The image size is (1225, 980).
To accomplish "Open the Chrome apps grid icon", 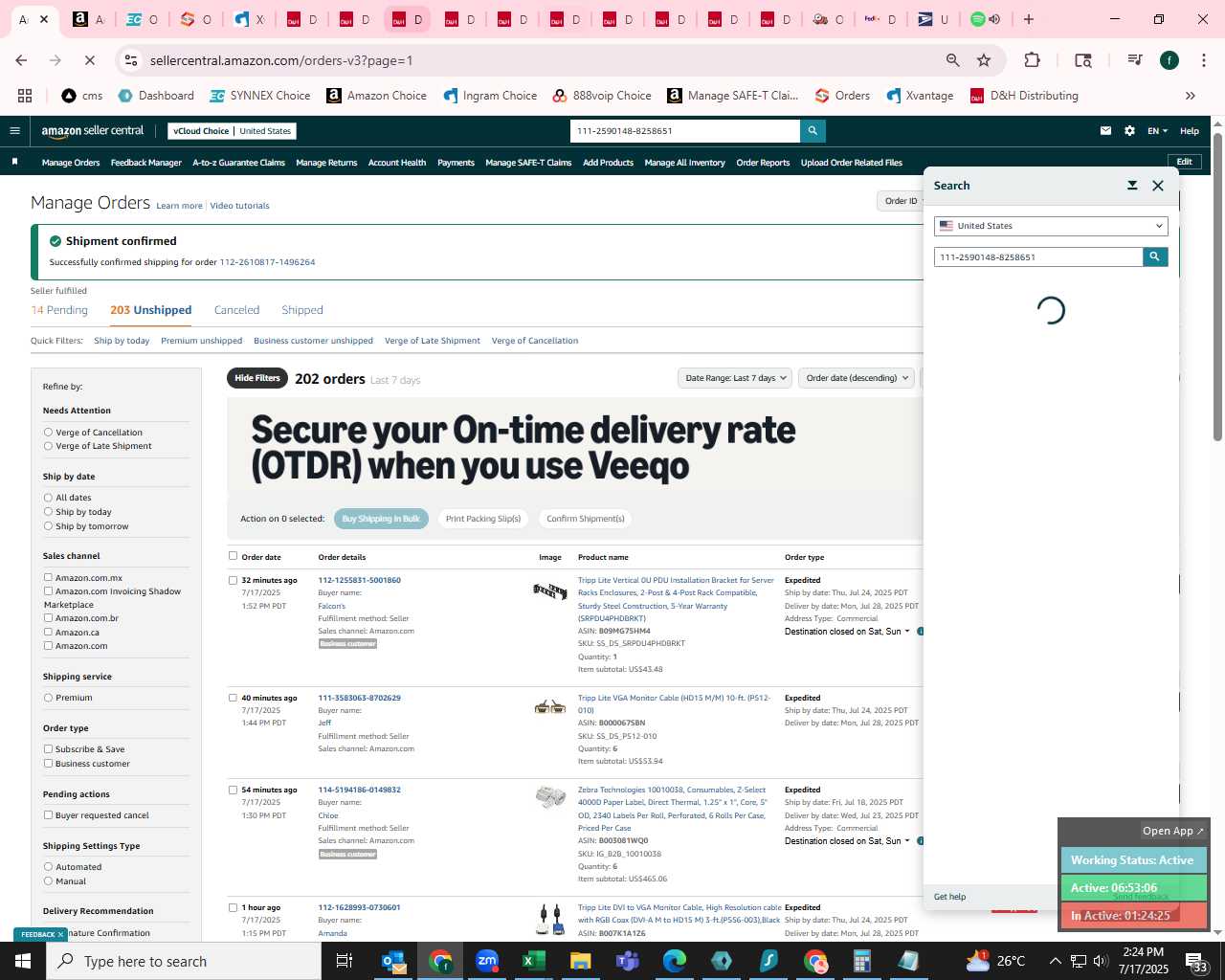I will 25,96.
